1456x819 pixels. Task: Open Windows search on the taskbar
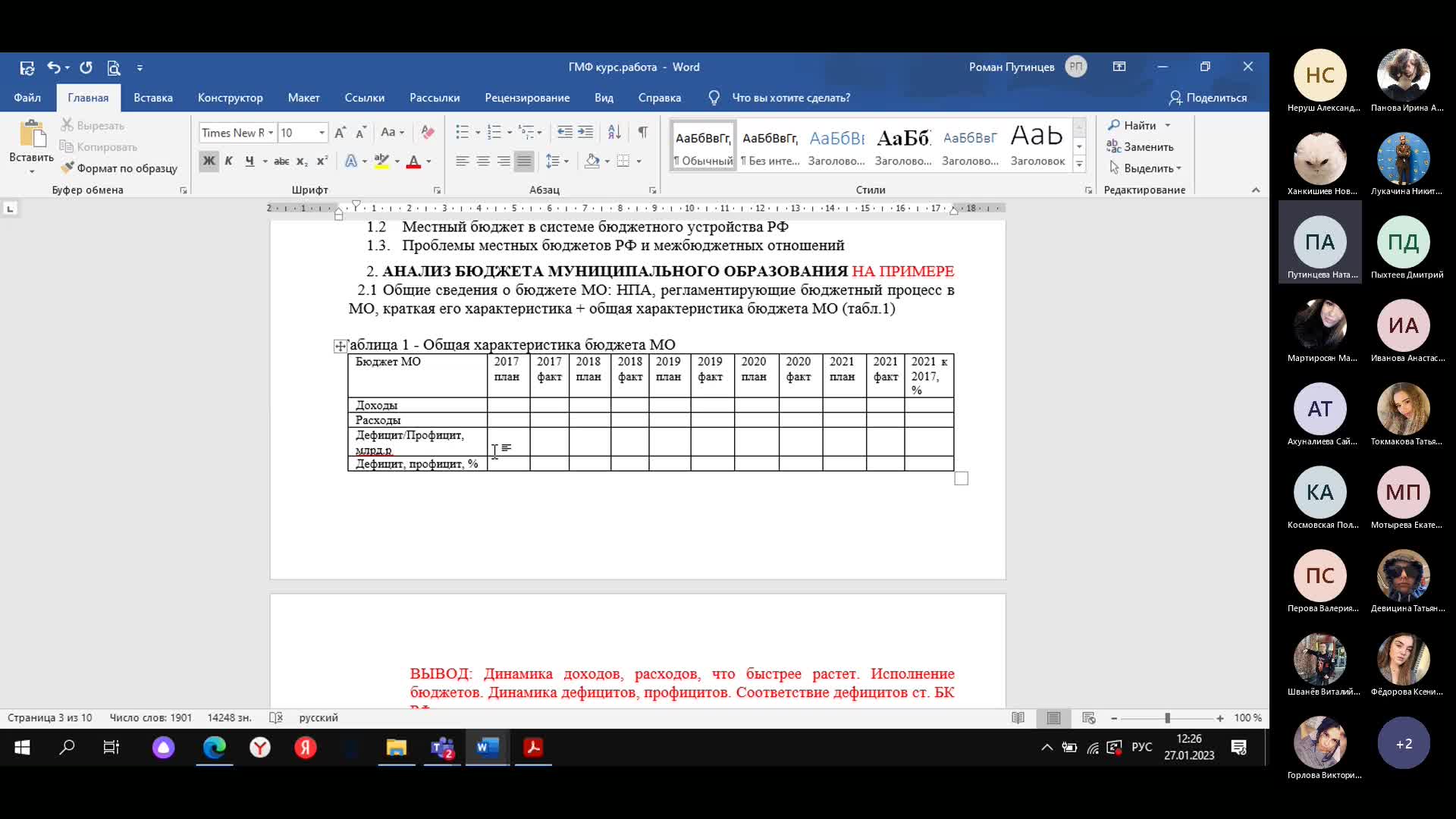[67, 748]
